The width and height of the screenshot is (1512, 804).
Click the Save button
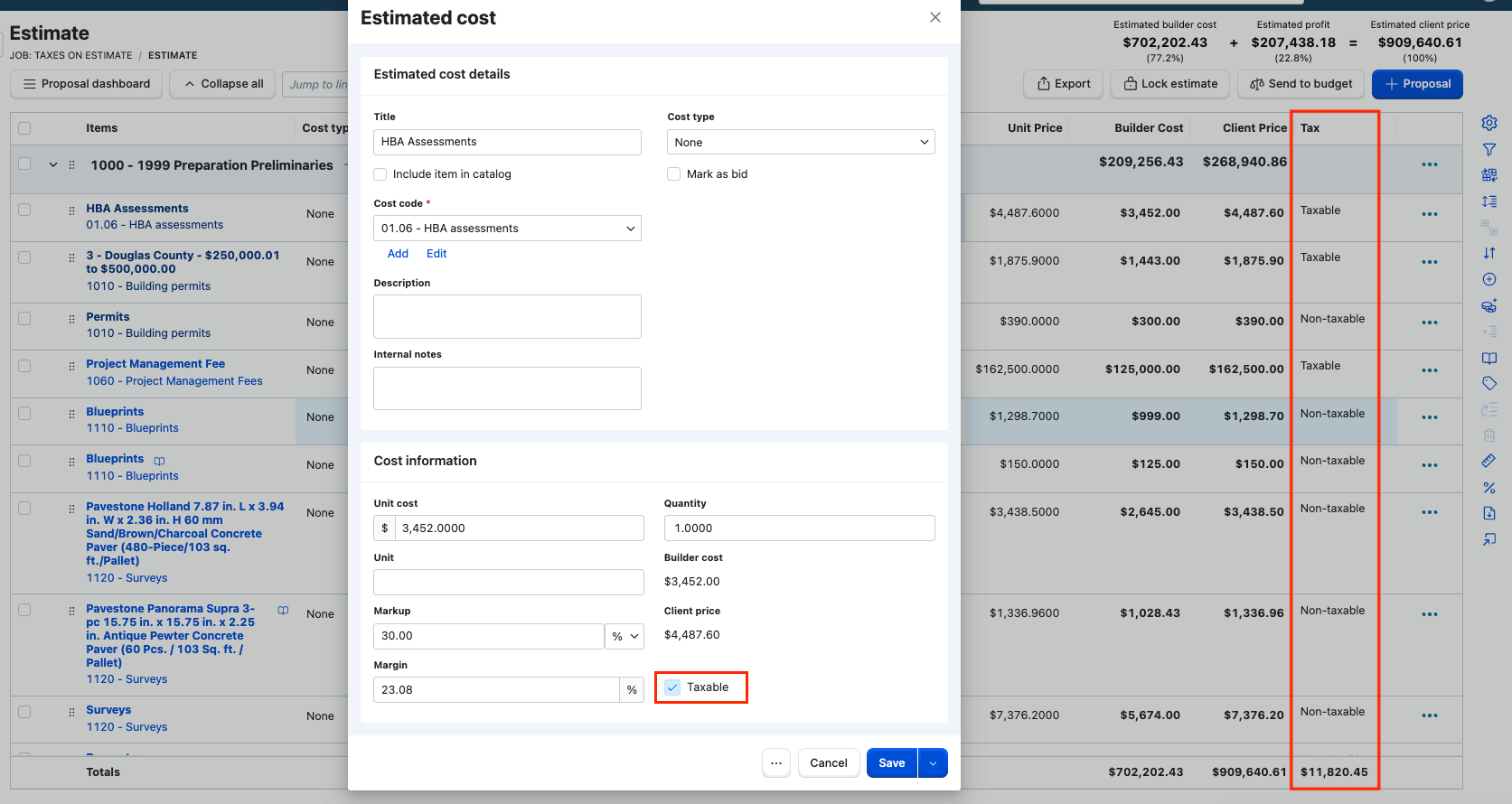pos(892,763)
